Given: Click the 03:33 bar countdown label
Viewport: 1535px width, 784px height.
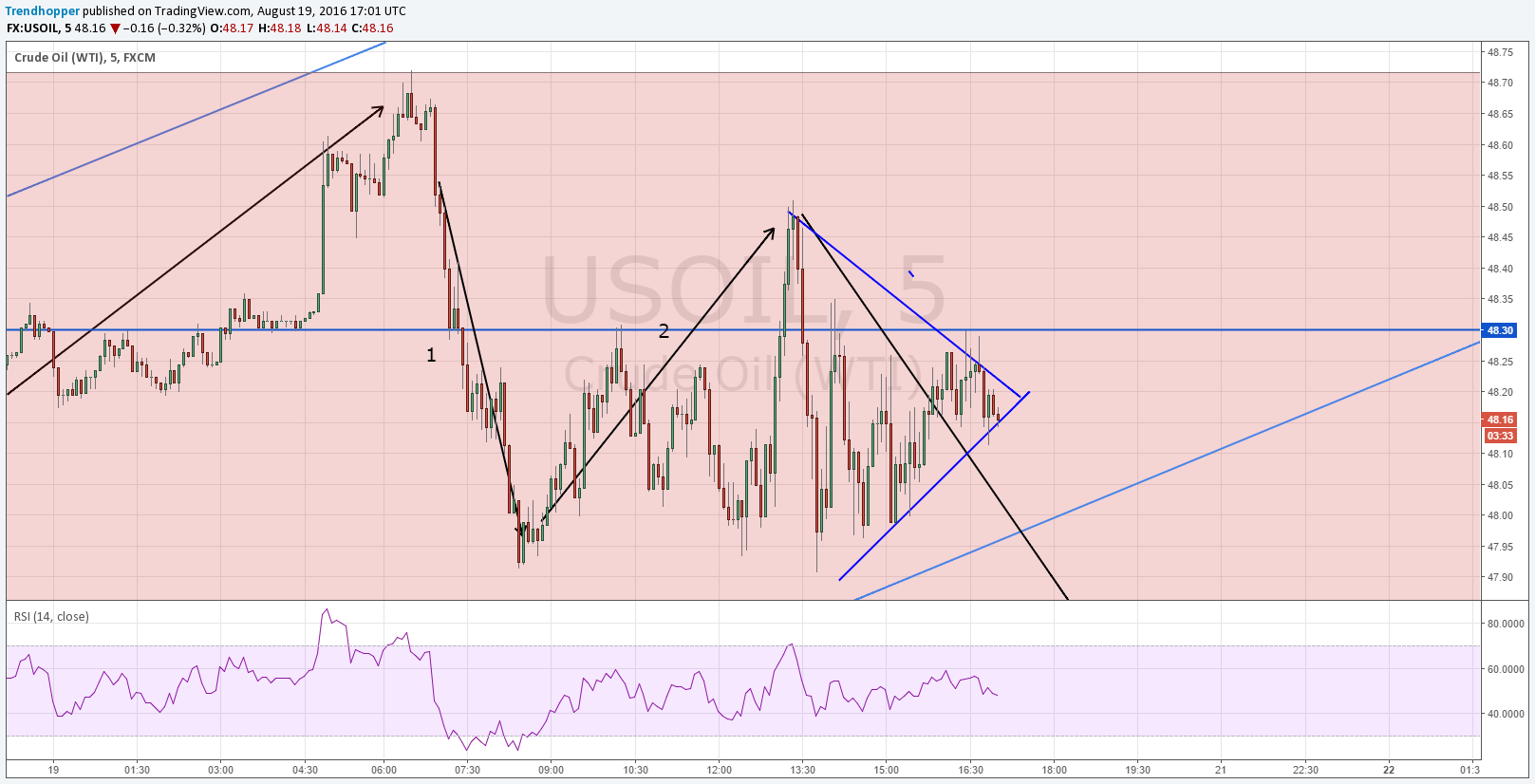Looking at the screenshot, I should tap(1500, 436).
